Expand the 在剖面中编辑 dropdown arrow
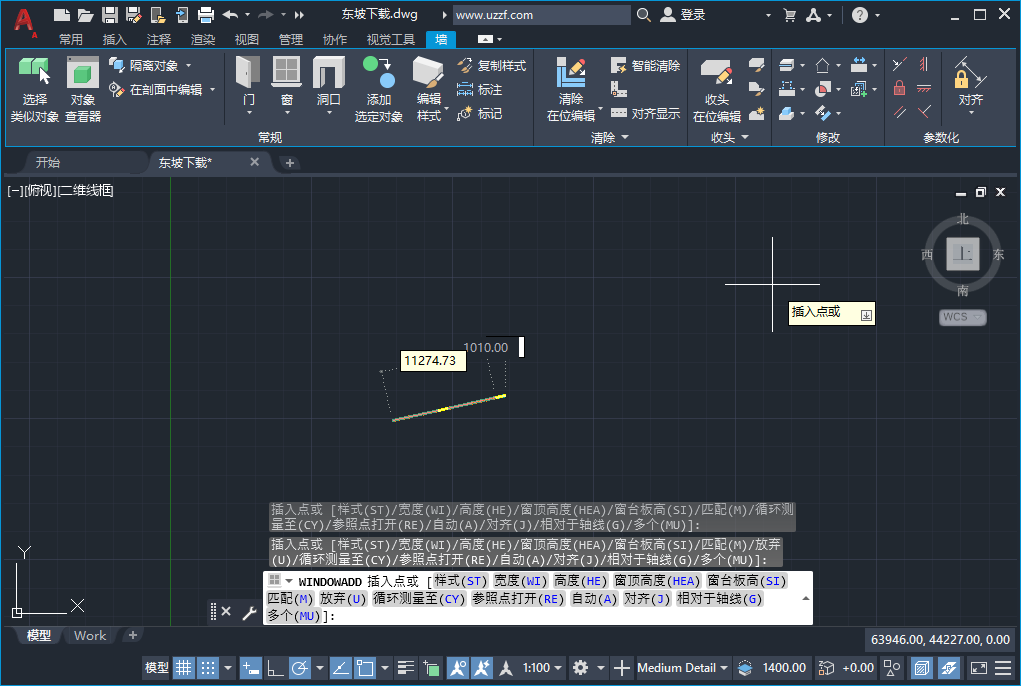Viewport: 1021px width, 686px height. (212, 90)
